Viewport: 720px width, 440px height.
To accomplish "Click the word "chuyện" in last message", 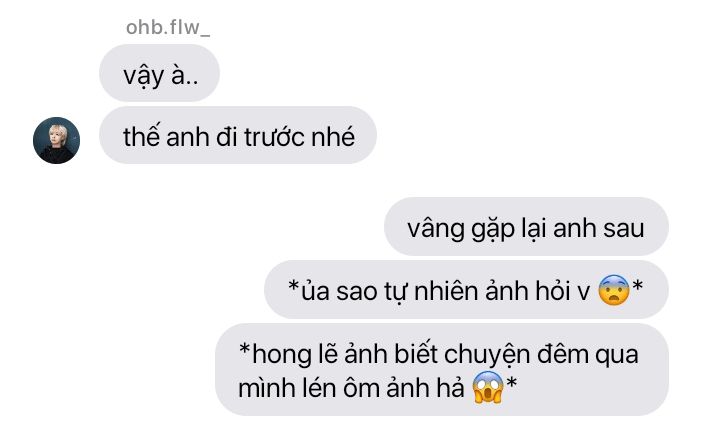I will coord(487,356).
